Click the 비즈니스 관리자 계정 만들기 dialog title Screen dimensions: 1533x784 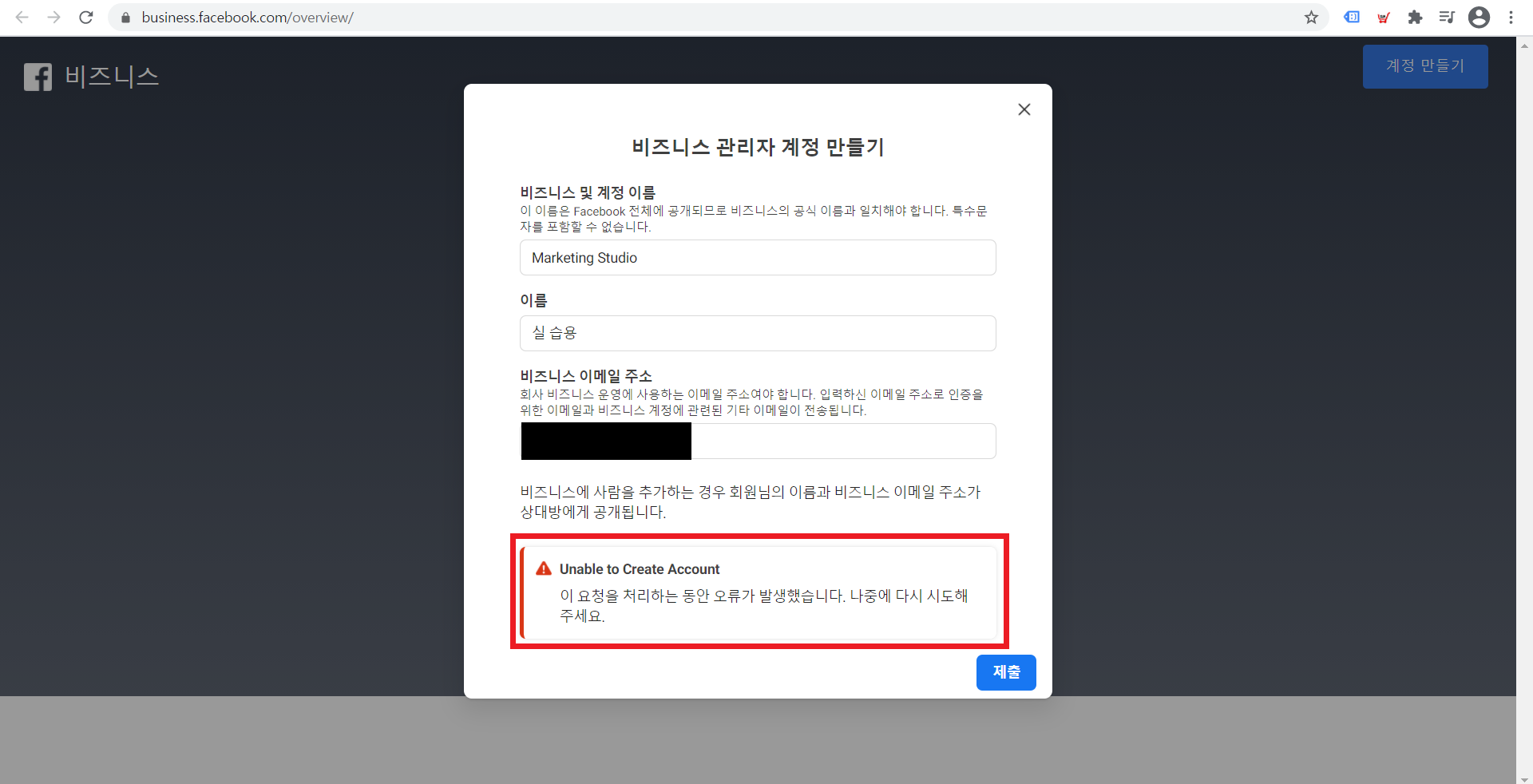758,147
